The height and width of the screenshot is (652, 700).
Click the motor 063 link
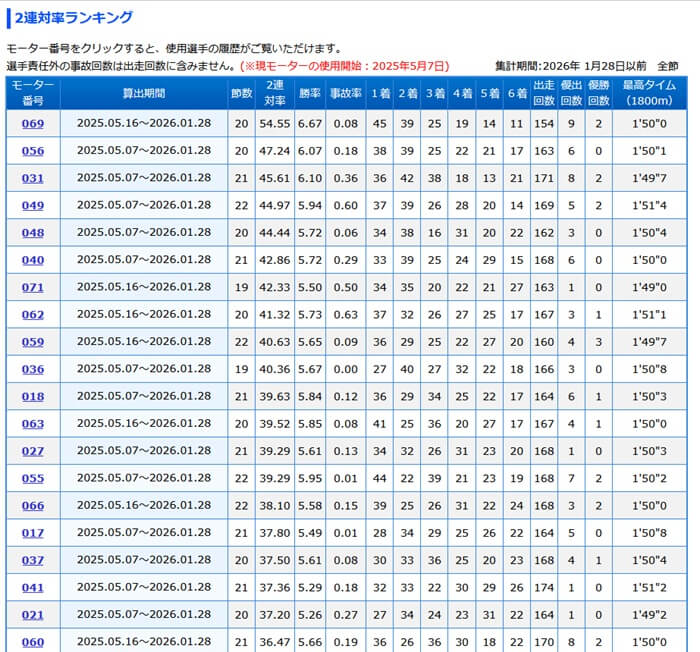pos(33,424)
